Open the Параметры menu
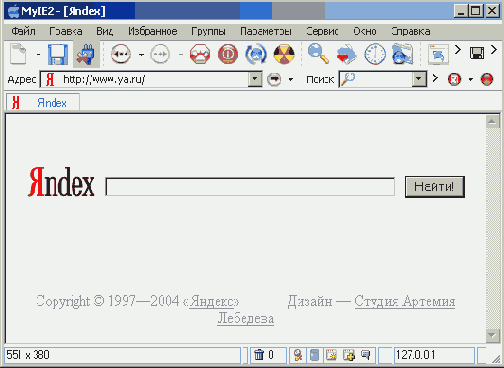The image size is (504, 368). [x=266, y=31]
